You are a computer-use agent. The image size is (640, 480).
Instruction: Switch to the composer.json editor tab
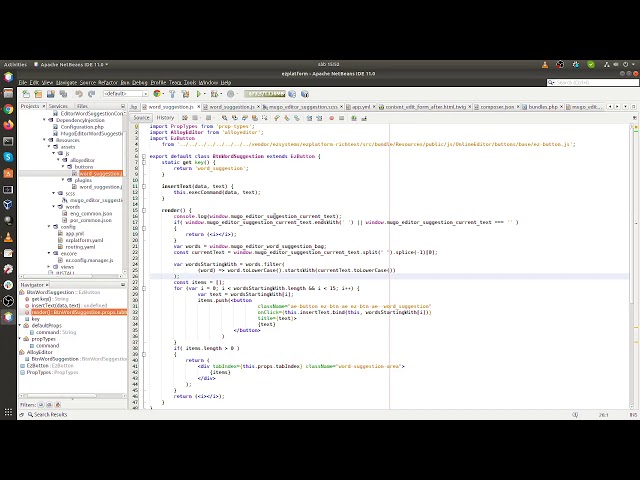pyautogui.click(x=497, y=107)
